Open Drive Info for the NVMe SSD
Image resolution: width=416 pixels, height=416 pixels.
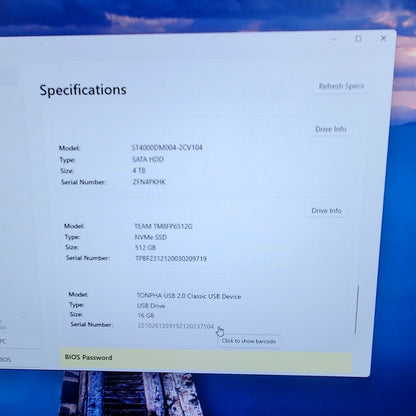326,211
